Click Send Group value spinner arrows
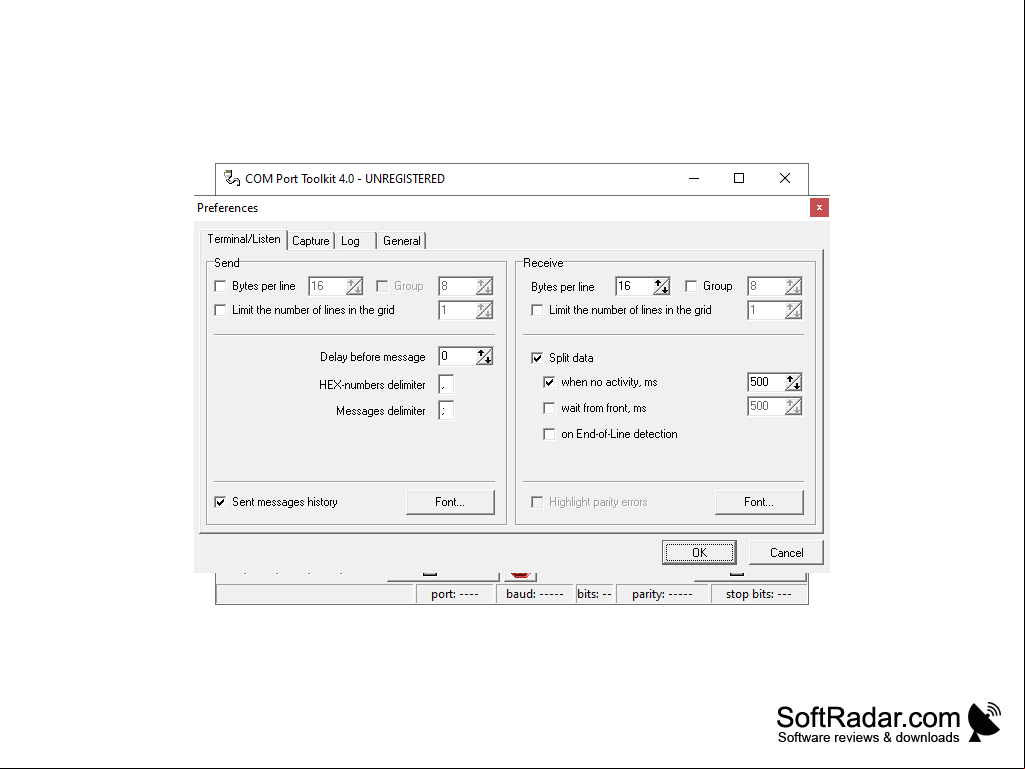The image size is (1025, 769). (484, 286)
